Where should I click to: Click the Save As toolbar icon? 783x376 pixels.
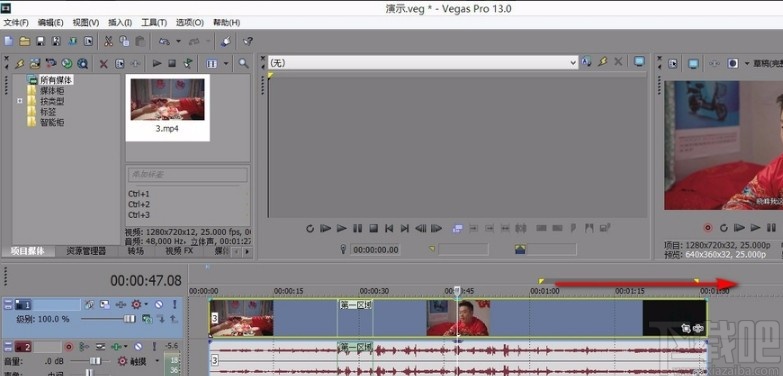click(56, 41)
